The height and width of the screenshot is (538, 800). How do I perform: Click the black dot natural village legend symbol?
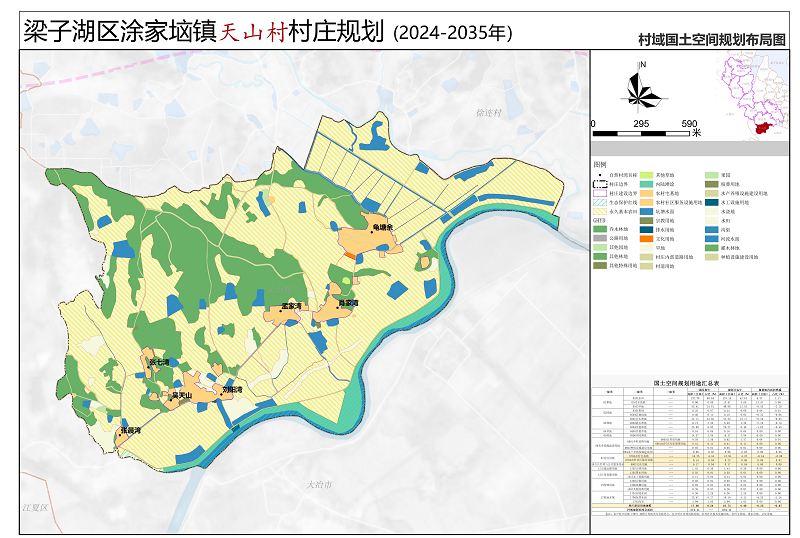tap(601, 175)
